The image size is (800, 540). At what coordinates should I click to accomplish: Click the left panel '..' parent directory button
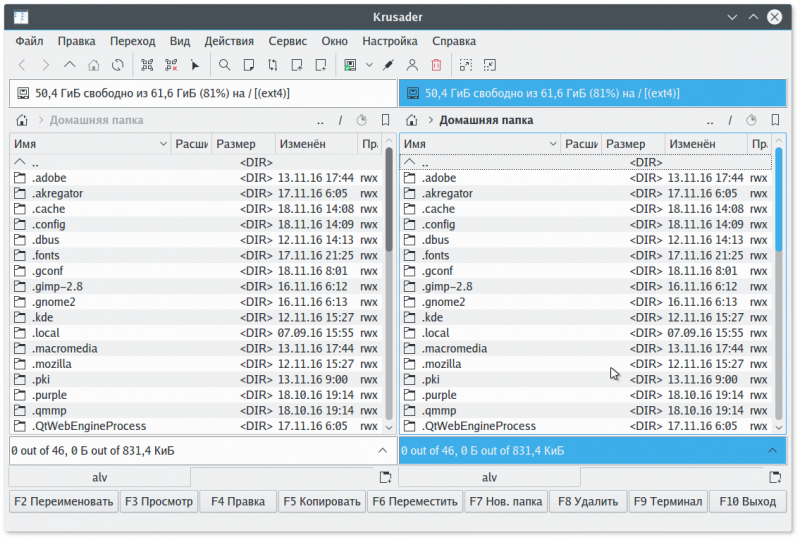(x=320, y=121)
